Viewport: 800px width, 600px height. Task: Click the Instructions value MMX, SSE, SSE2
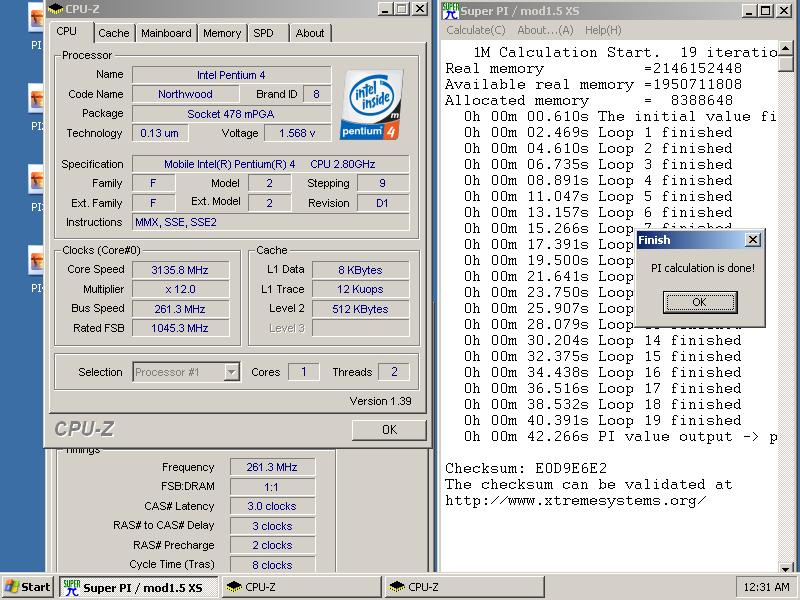[x=270, y=222]
